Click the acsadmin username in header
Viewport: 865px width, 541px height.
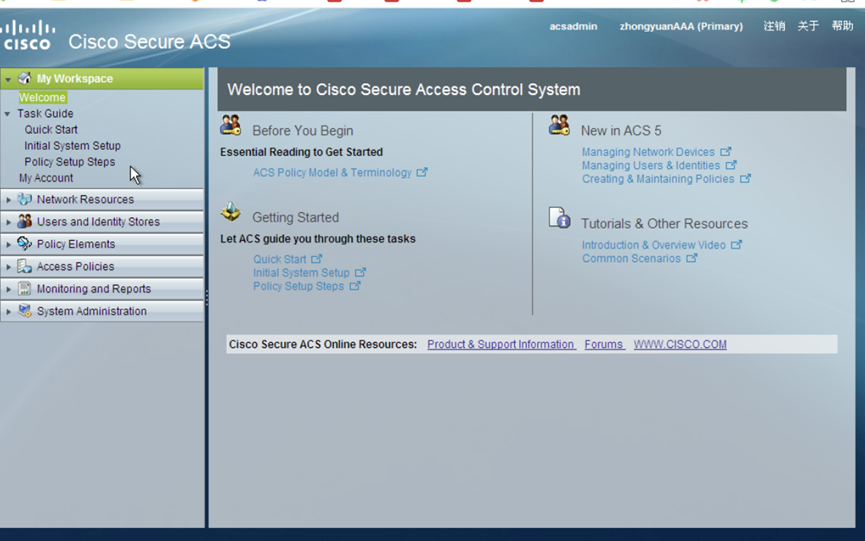(573, 26)
